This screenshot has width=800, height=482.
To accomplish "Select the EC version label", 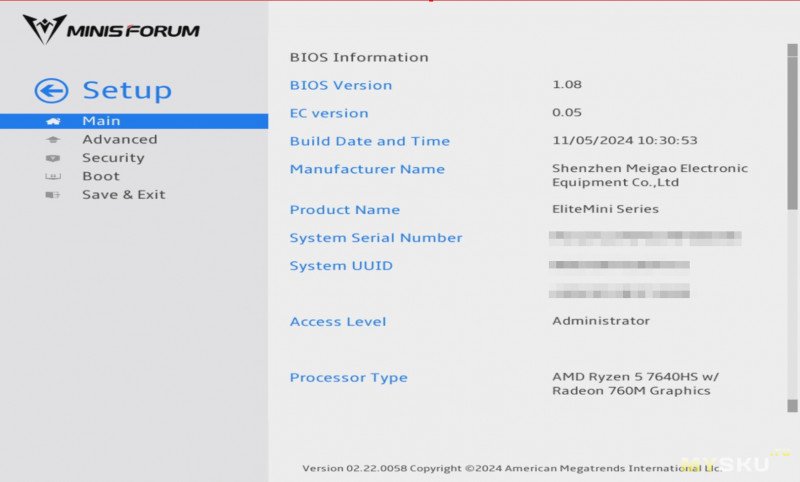I will point(329,113).
